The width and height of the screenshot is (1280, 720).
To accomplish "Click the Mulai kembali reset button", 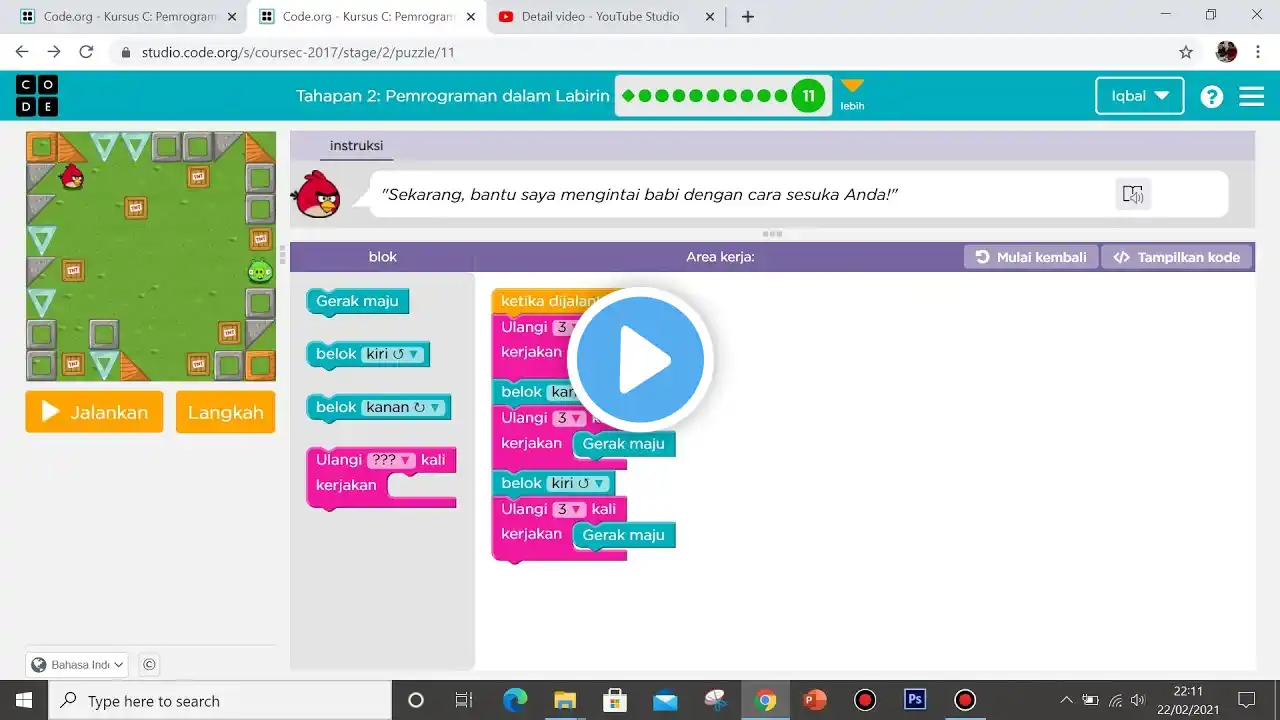I will [x=1031, y=257].
